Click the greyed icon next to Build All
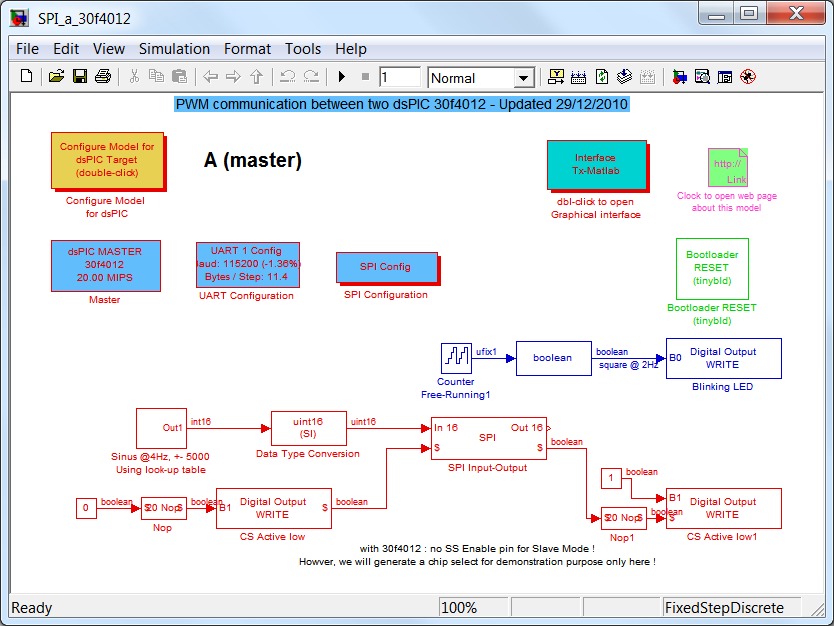The image size is (834, 626). tap(647, 77)
